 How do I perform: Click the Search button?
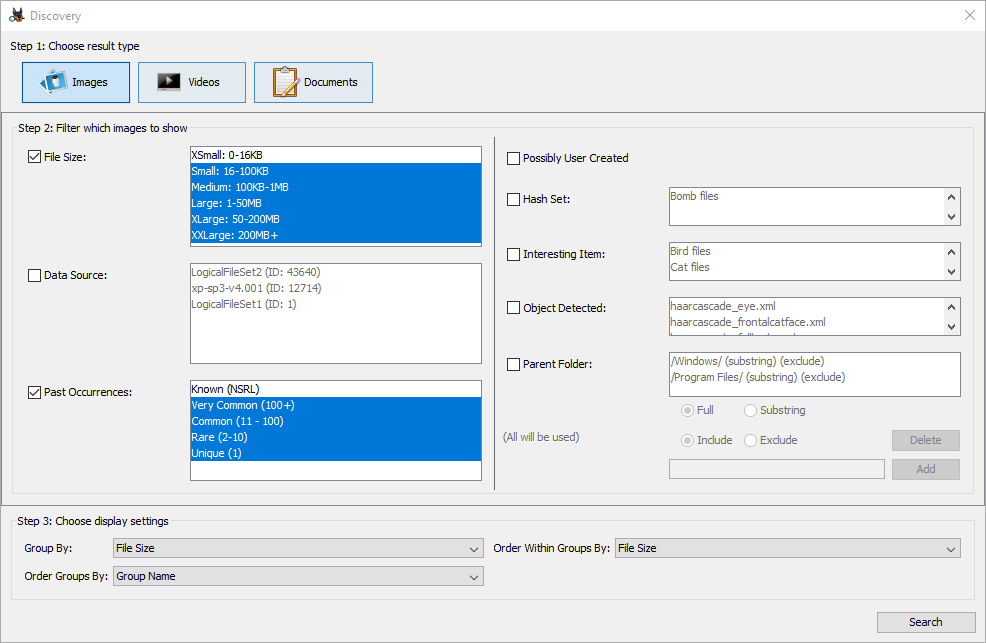tap(926, 622)
